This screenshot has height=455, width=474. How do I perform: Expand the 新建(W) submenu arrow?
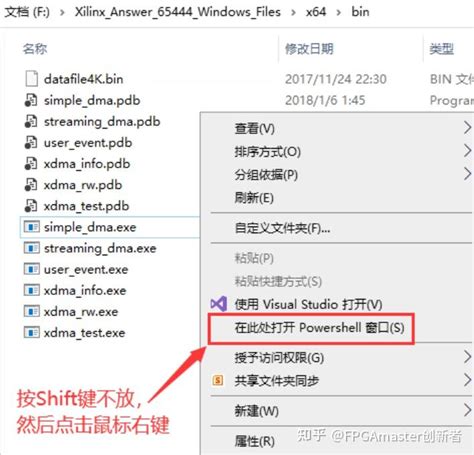click(x=467, y=410)
